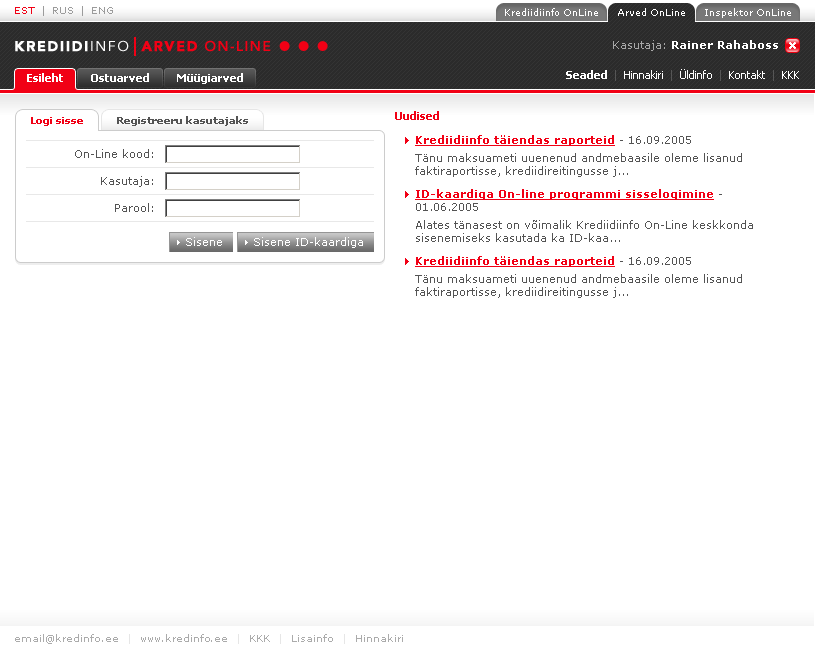The width and height of the screenshot is (815, 650).
Task: Click the Sisene ID-kaardiga button
Action: [x=305, y=242]
